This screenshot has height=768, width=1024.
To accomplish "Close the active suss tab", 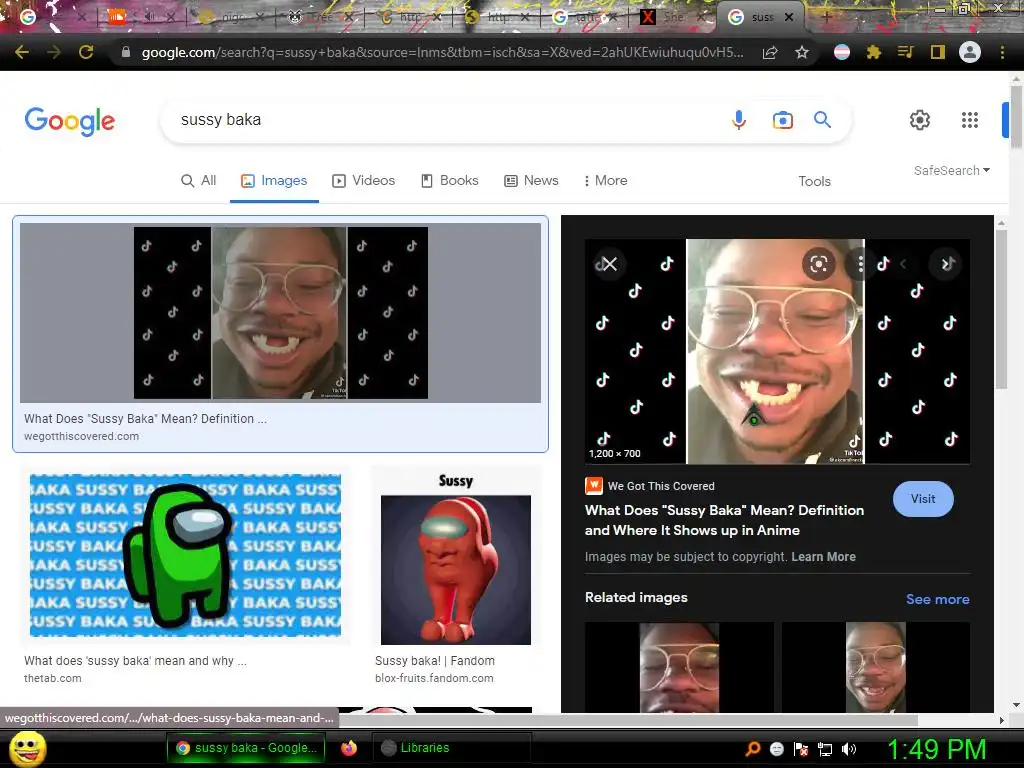I will [x=789, y=17].
